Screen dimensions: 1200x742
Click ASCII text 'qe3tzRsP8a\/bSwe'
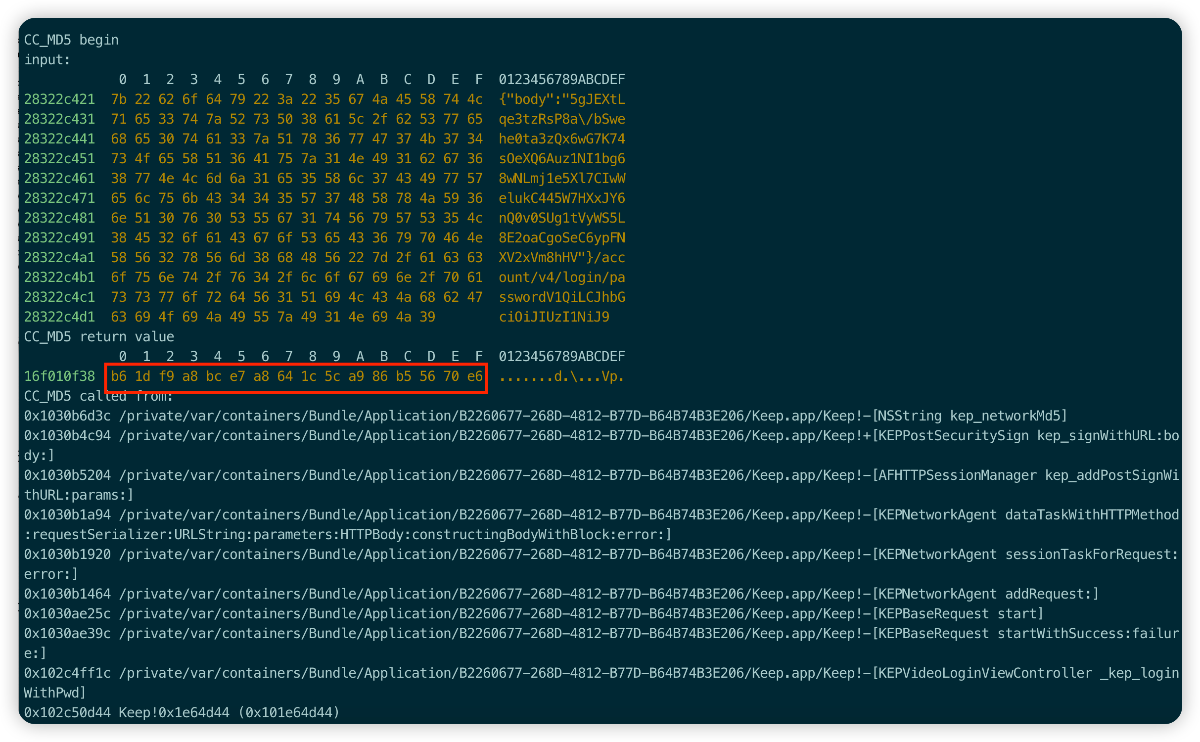[x=562, y=119]
